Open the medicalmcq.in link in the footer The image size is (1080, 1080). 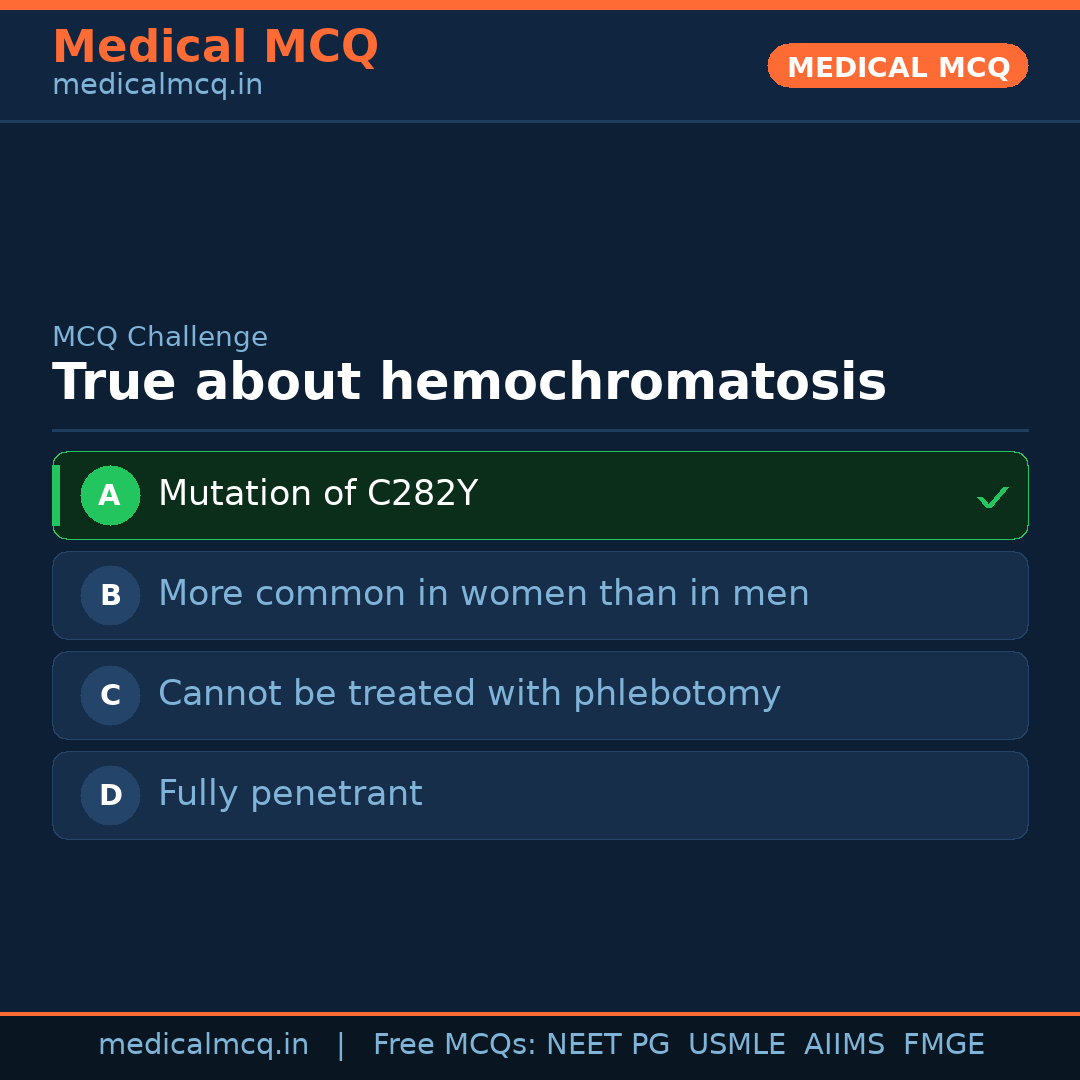203,1045
